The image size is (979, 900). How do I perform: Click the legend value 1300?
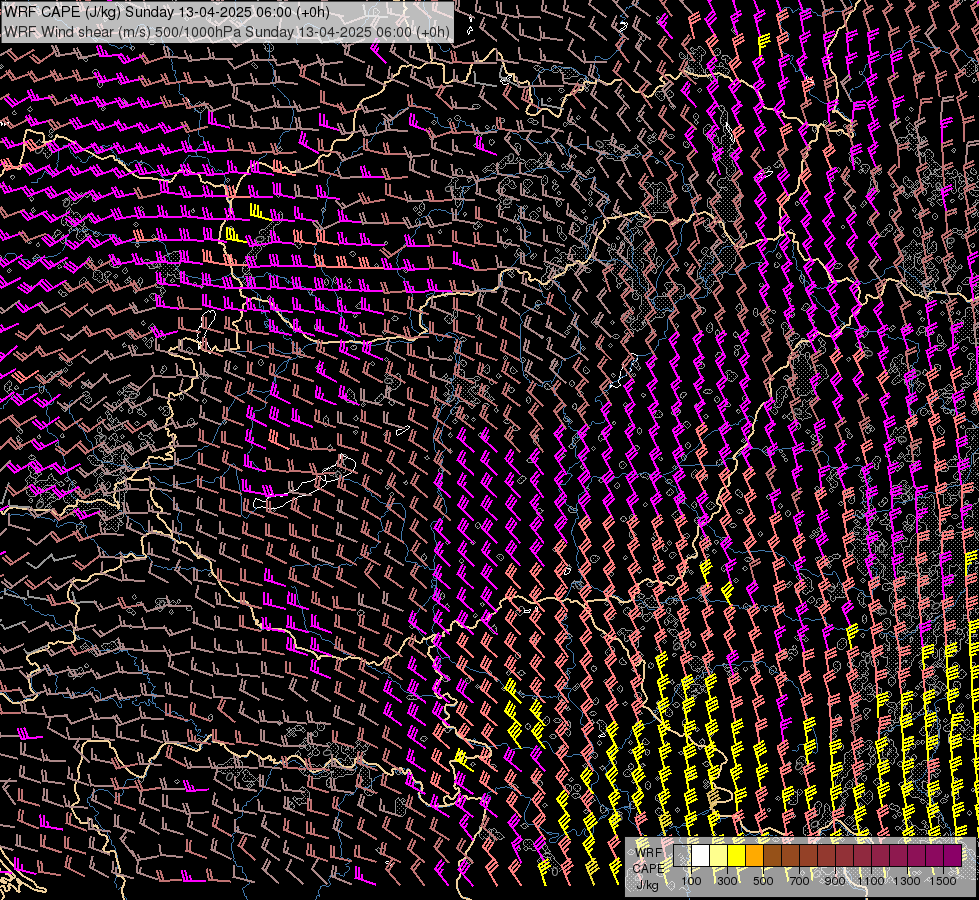(x=907, y=881)
